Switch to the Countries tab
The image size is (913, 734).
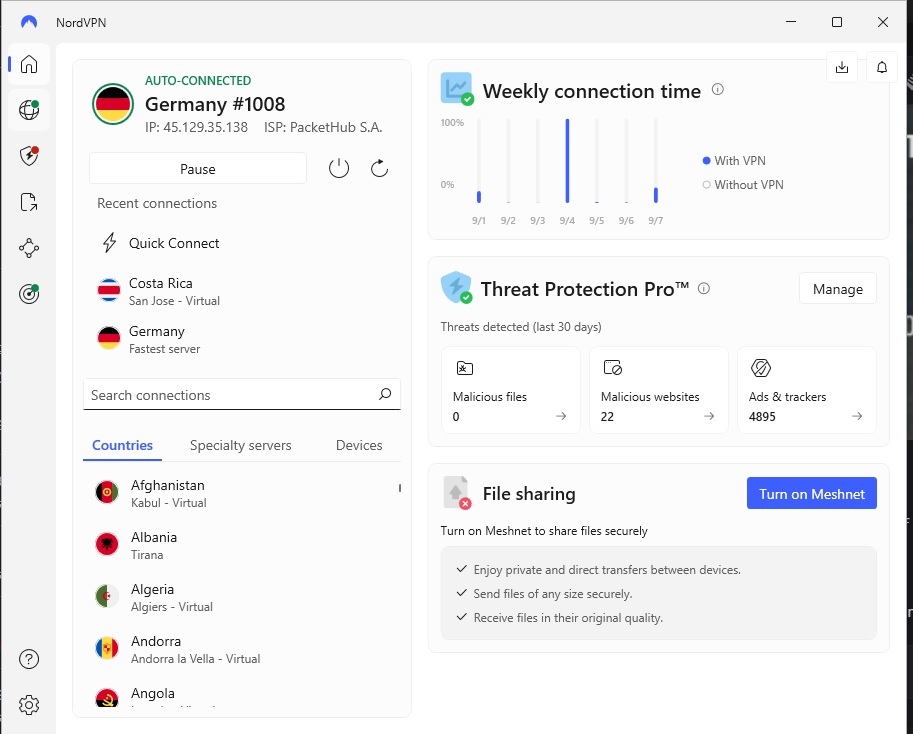coord(122,445)
